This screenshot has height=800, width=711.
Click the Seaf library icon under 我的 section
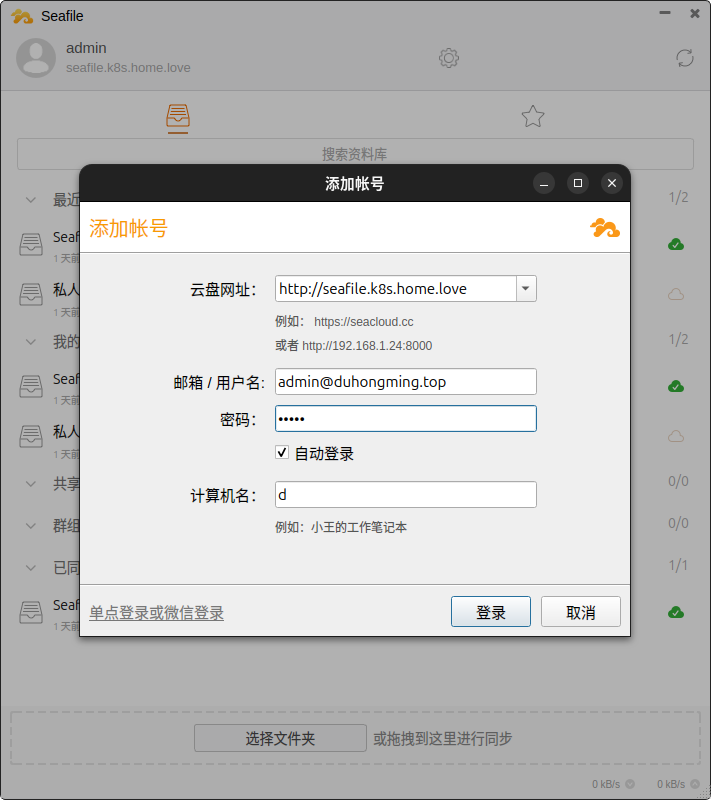31,386
